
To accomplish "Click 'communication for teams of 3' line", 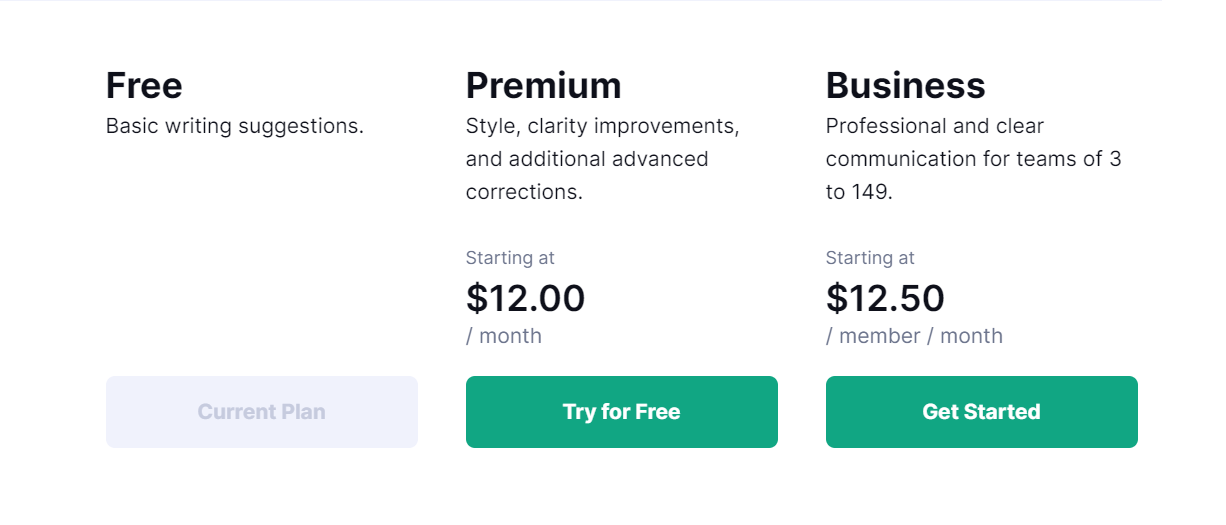I will click(973, 159).
